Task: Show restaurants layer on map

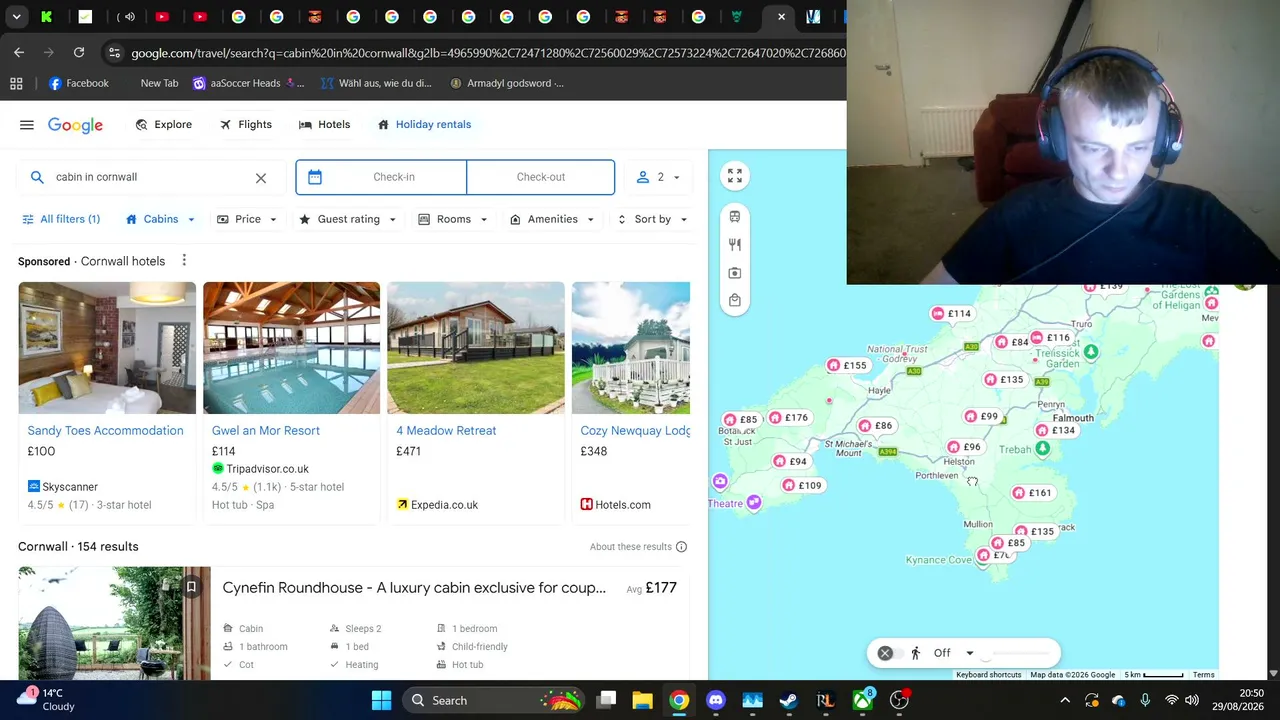Action: tap(735, 244)
